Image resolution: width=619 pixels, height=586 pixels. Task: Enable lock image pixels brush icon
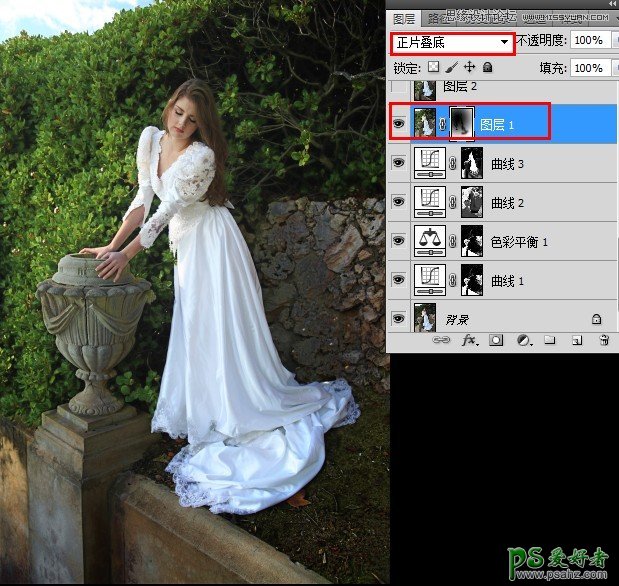click(x=451, y=68)
